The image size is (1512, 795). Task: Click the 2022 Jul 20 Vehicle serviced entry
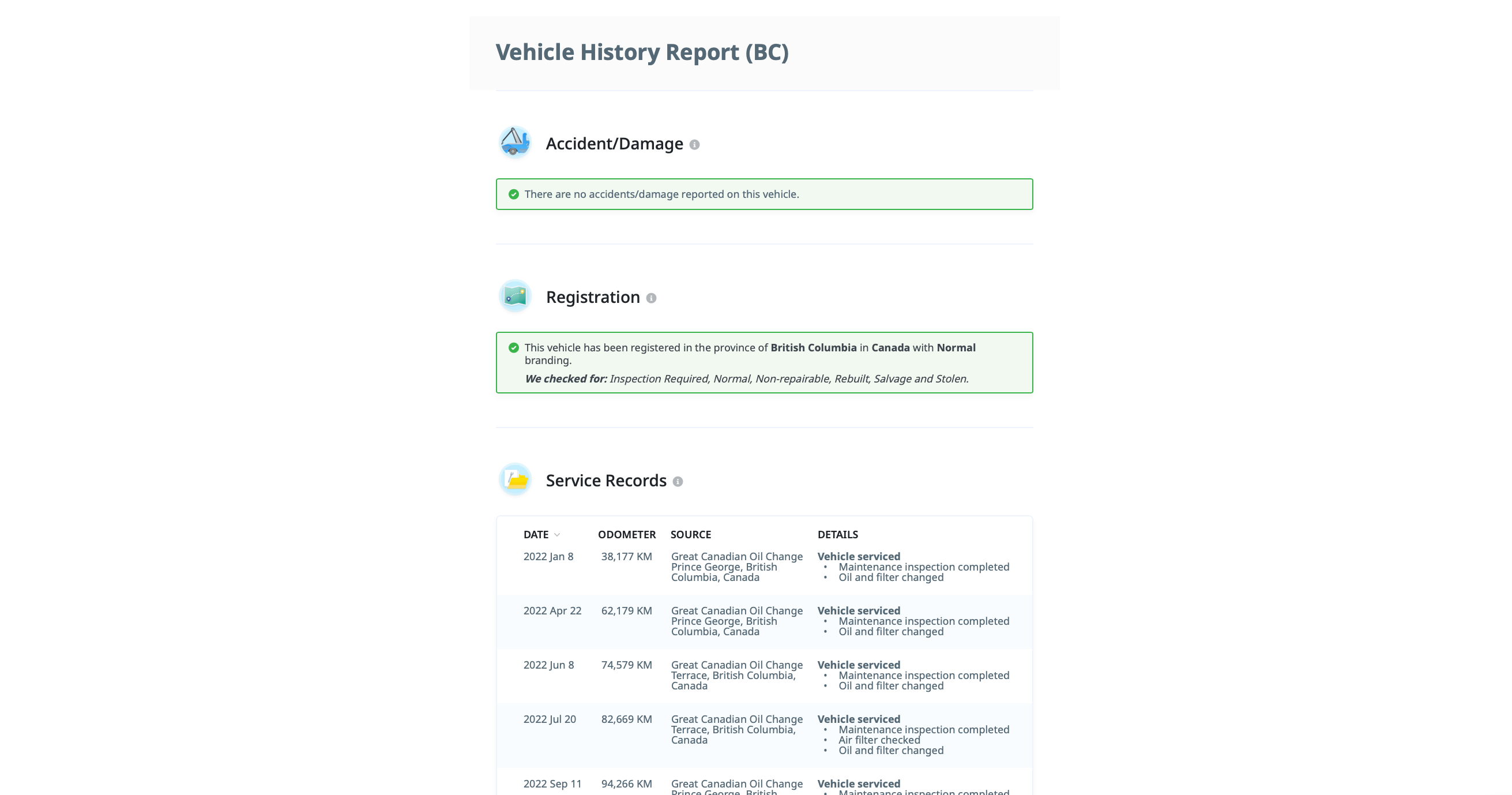[858, 719]
